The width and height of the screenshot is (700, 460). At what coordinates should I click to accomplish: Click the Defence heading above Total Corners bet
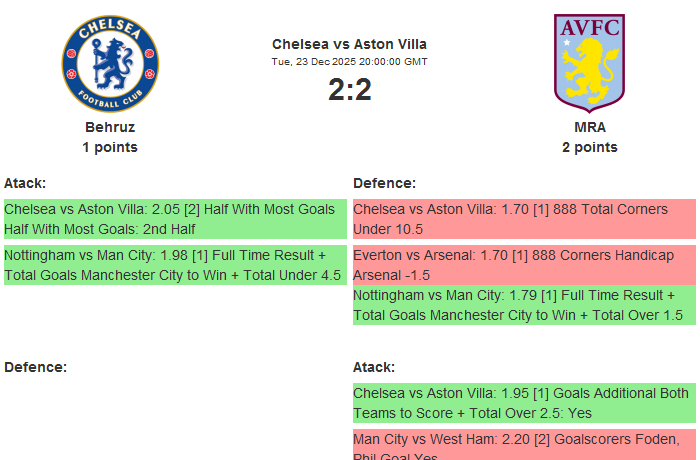point(384,183)
